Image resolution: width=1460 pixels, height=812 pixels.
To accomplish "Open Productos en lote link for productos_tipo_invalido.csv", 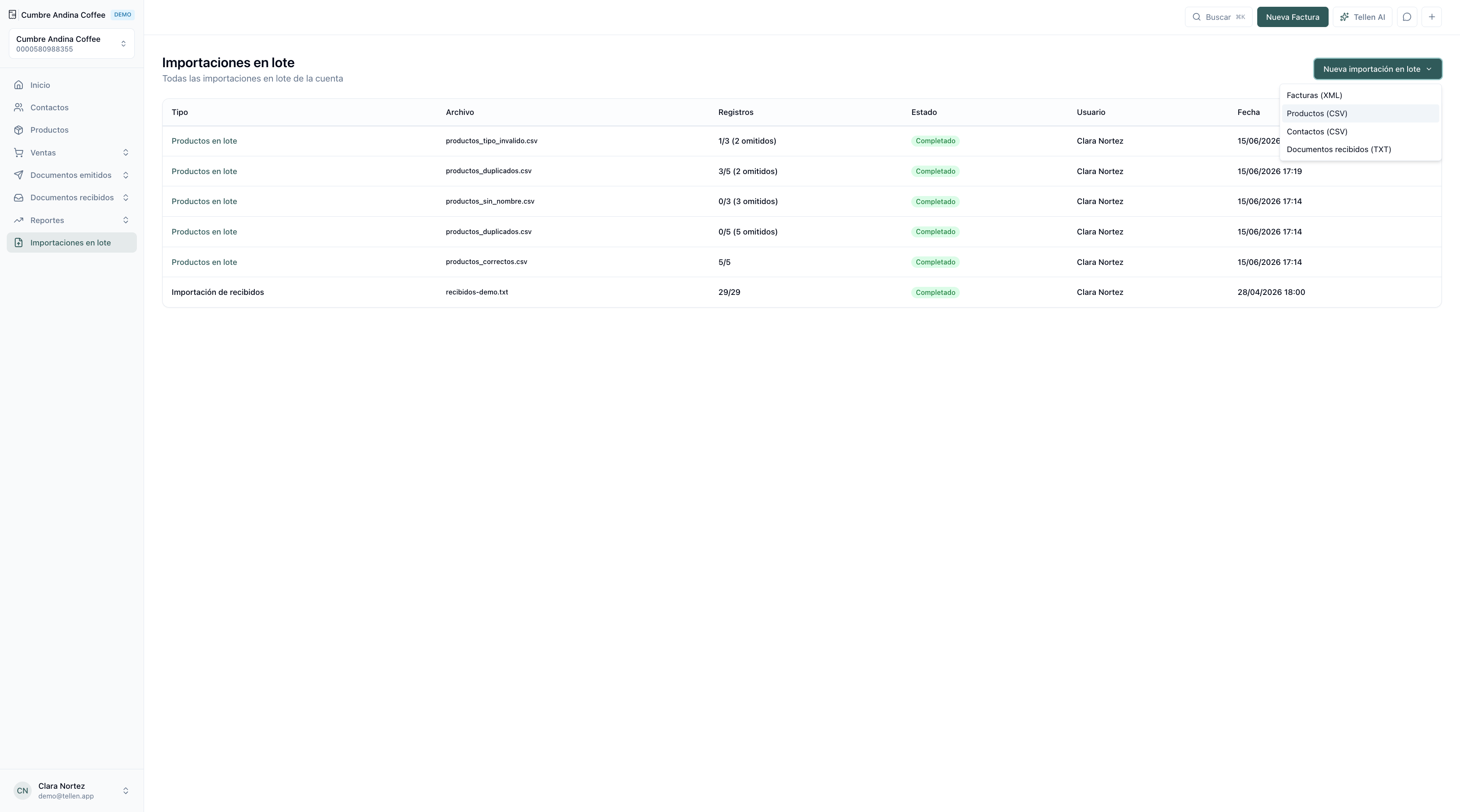I will click(x=204, y=141).
